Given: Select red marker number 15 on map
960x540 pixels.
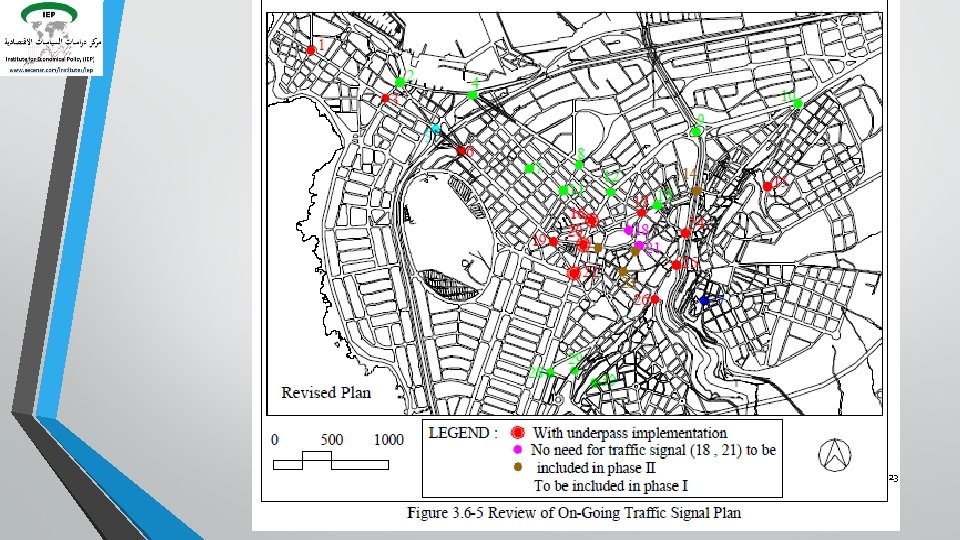Looking at the screenshot, I should 768,186.
